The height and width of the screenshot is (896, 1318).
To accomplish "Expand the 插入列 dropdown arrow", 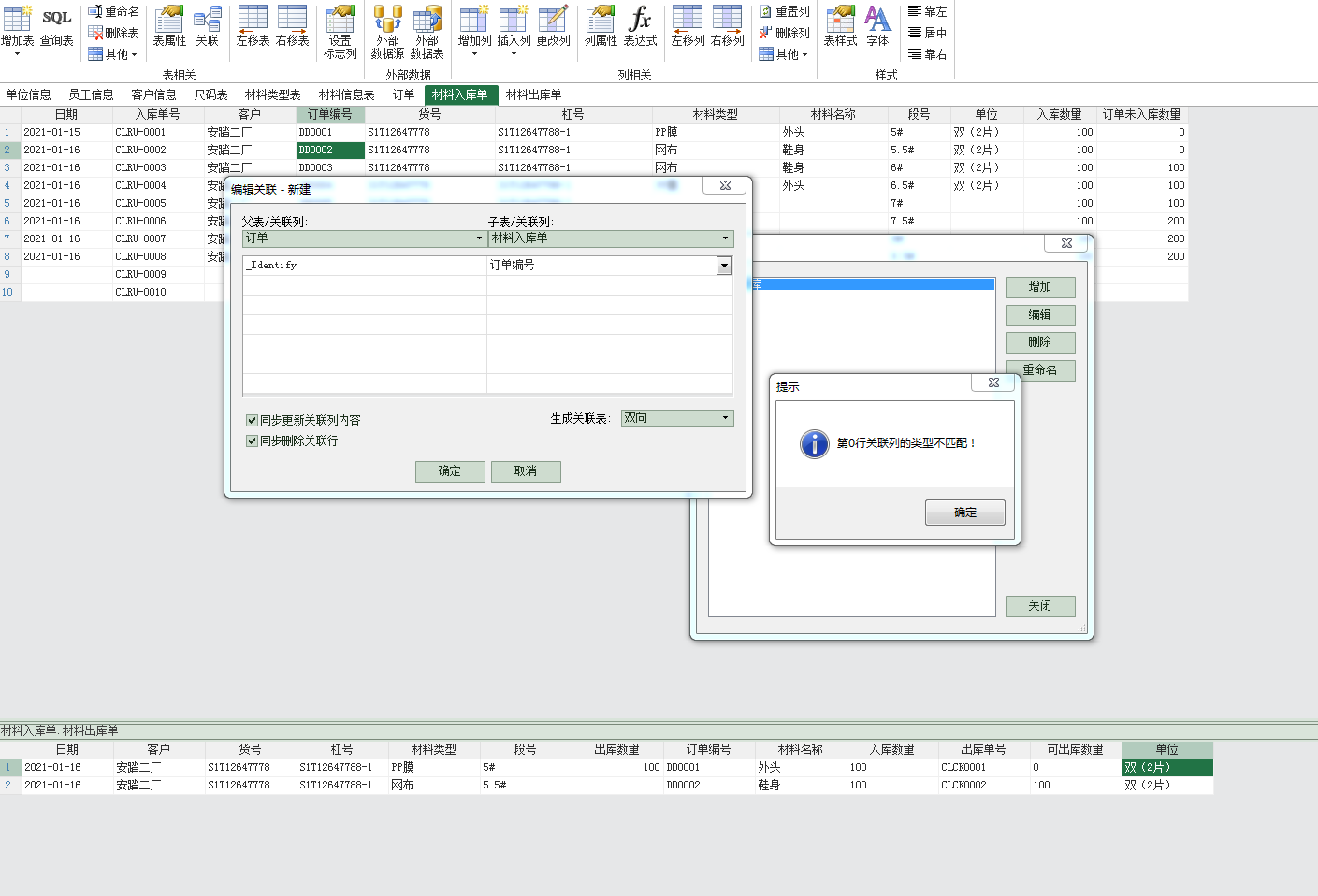I will coord(514,54).
